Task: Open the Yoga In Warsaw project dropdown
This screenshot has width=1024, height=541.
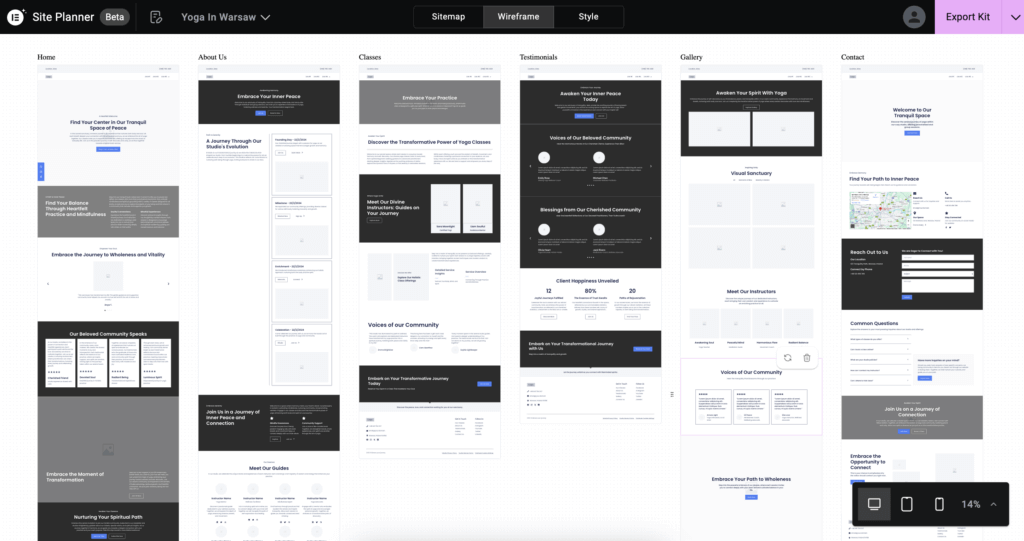Action: 225,17
